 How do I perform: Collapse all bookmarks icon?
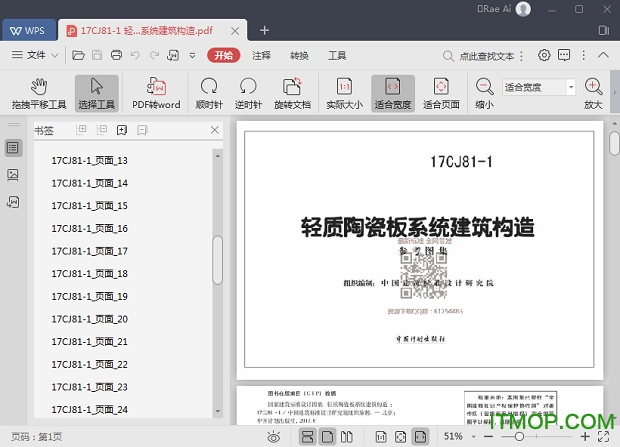pos(102,130)
